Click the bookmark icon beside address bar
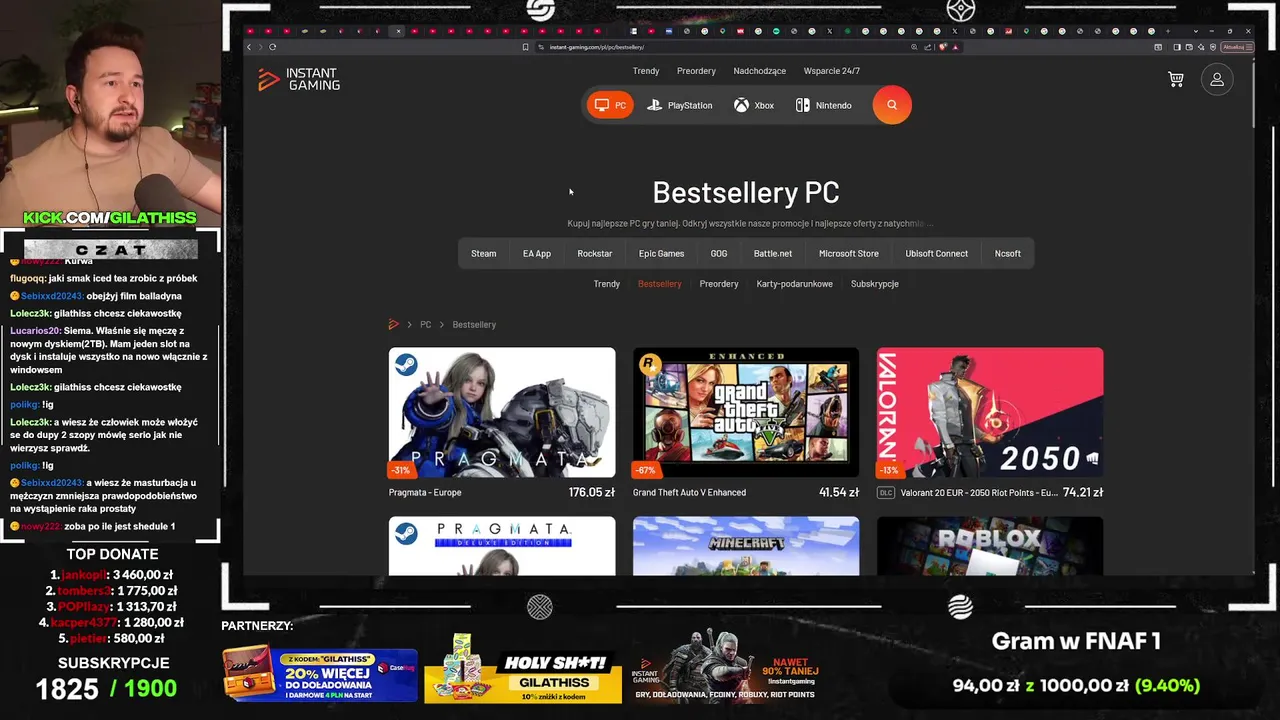 click(525, 47)
